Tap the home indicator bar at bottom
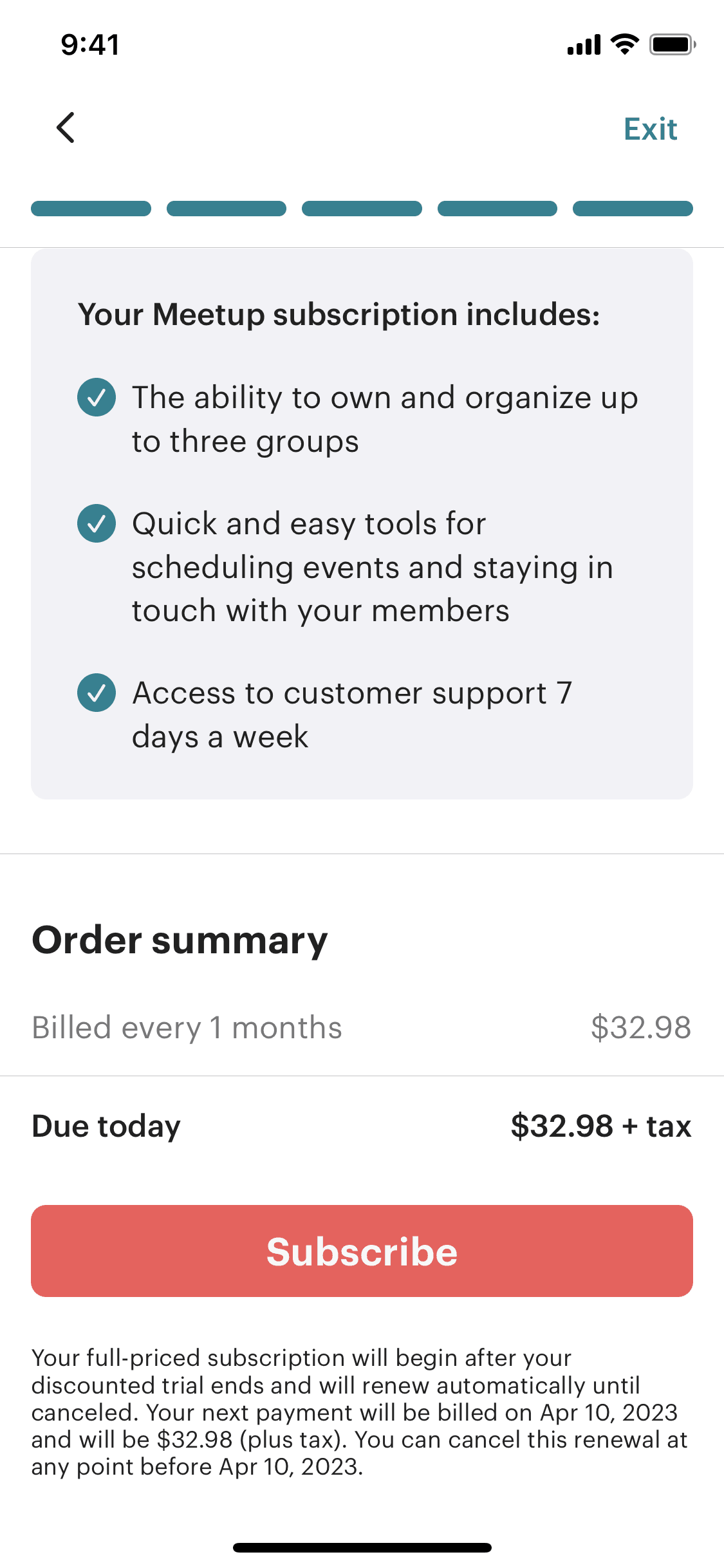The width and height of the screenshot is (724, 1568). tap(362, 1547)
